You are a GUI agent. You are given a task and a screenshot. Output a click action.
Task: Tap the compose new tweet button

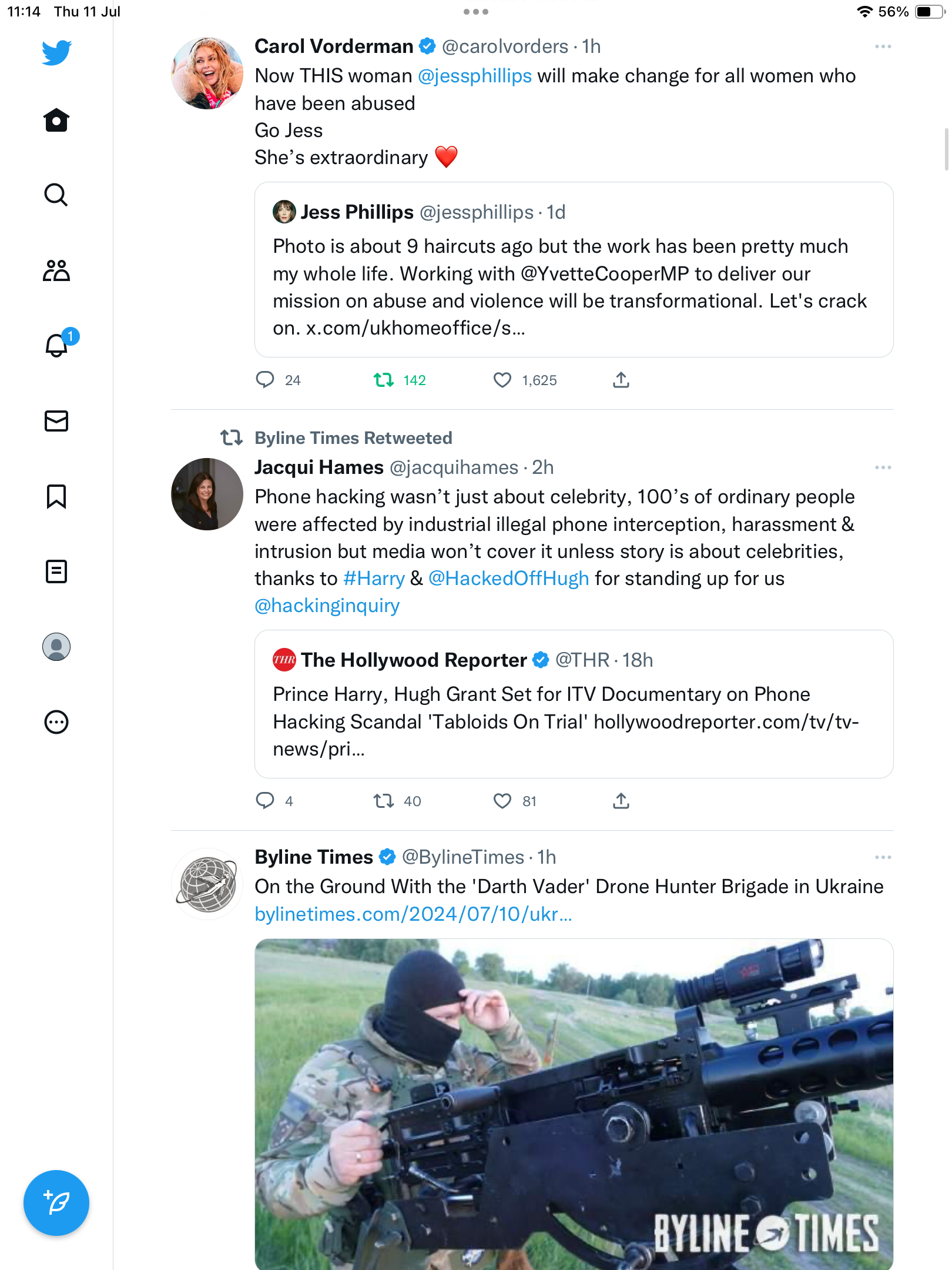(x=56, y=1203)
